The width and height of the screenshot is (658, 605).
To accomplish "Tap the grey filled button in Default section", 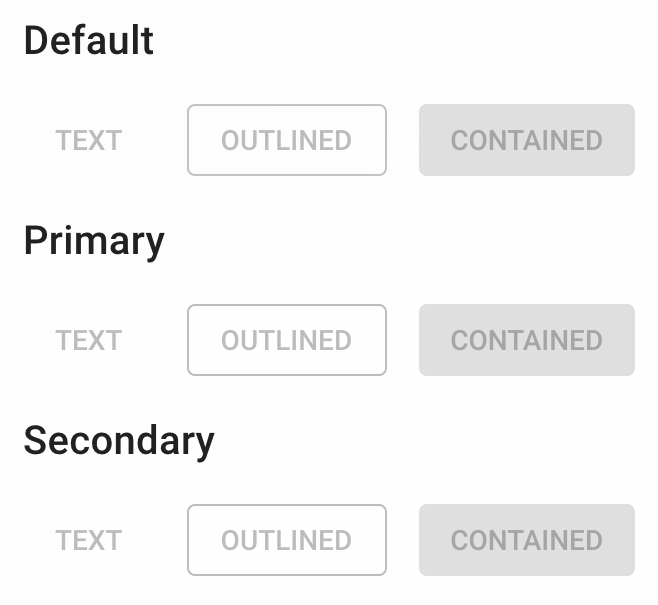I will (x=526, y=140).
